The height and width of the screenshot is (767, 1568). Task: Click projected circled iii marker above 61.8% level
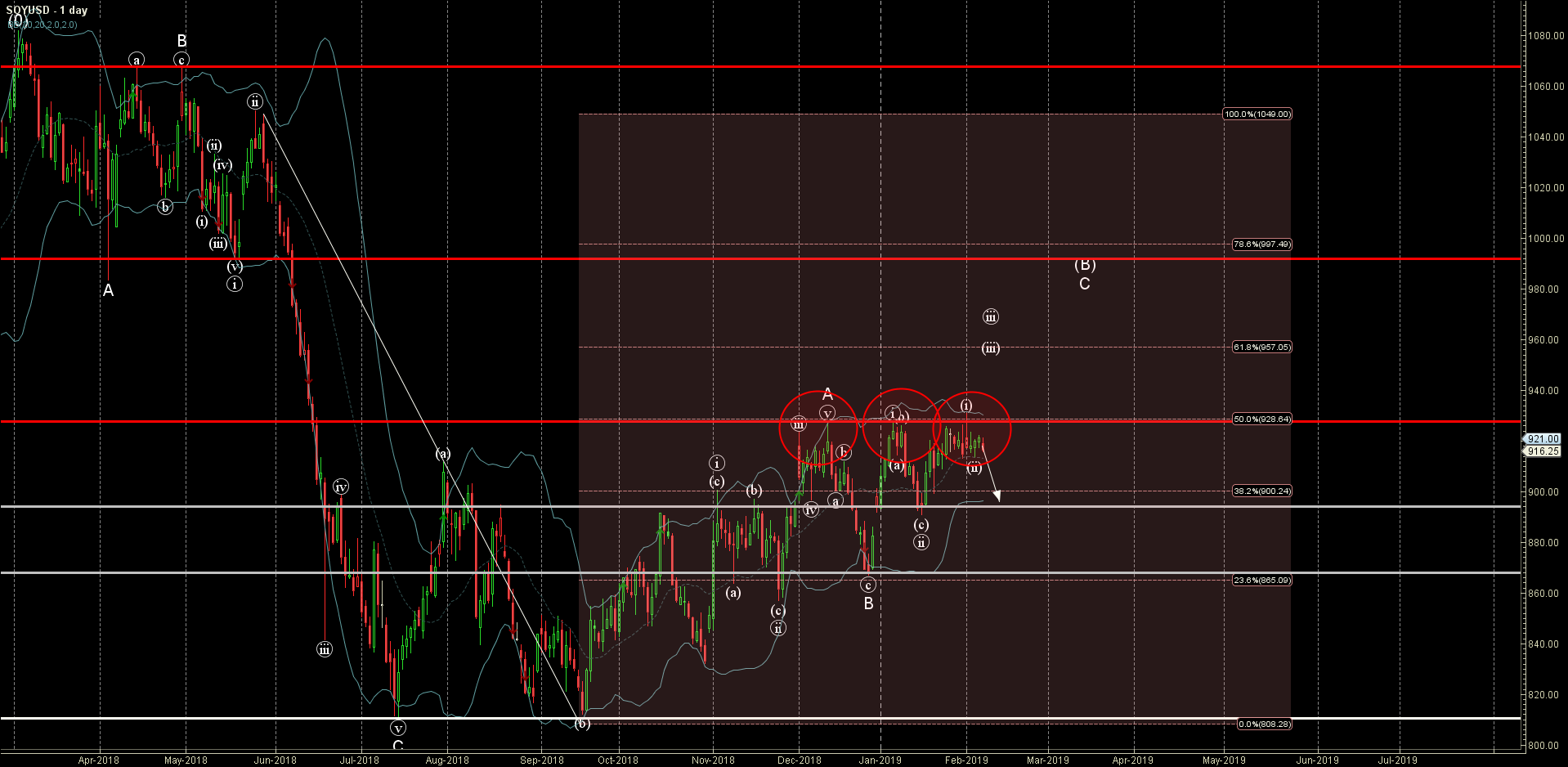coord(990,317)
